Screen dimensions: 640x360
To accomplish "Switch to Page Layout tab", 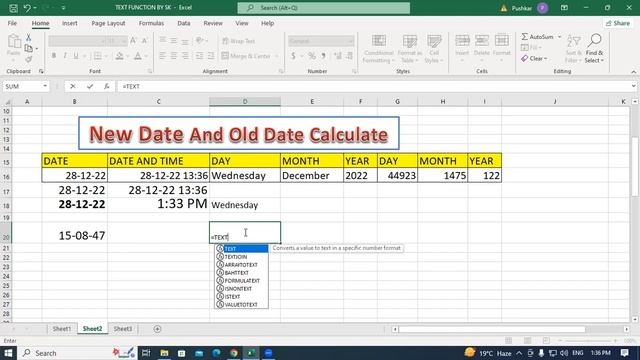I will tap(108, 23).
